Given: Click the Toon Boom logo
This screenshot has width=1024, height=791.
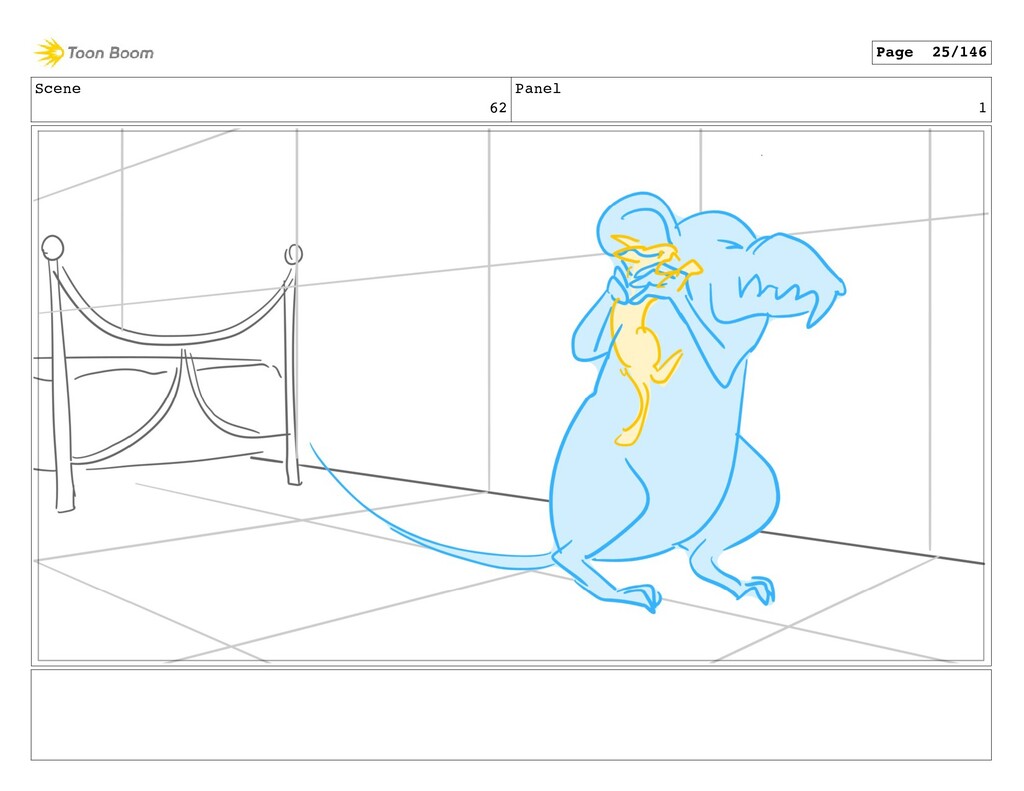Looking at the screenshot, I should (94, 53).
